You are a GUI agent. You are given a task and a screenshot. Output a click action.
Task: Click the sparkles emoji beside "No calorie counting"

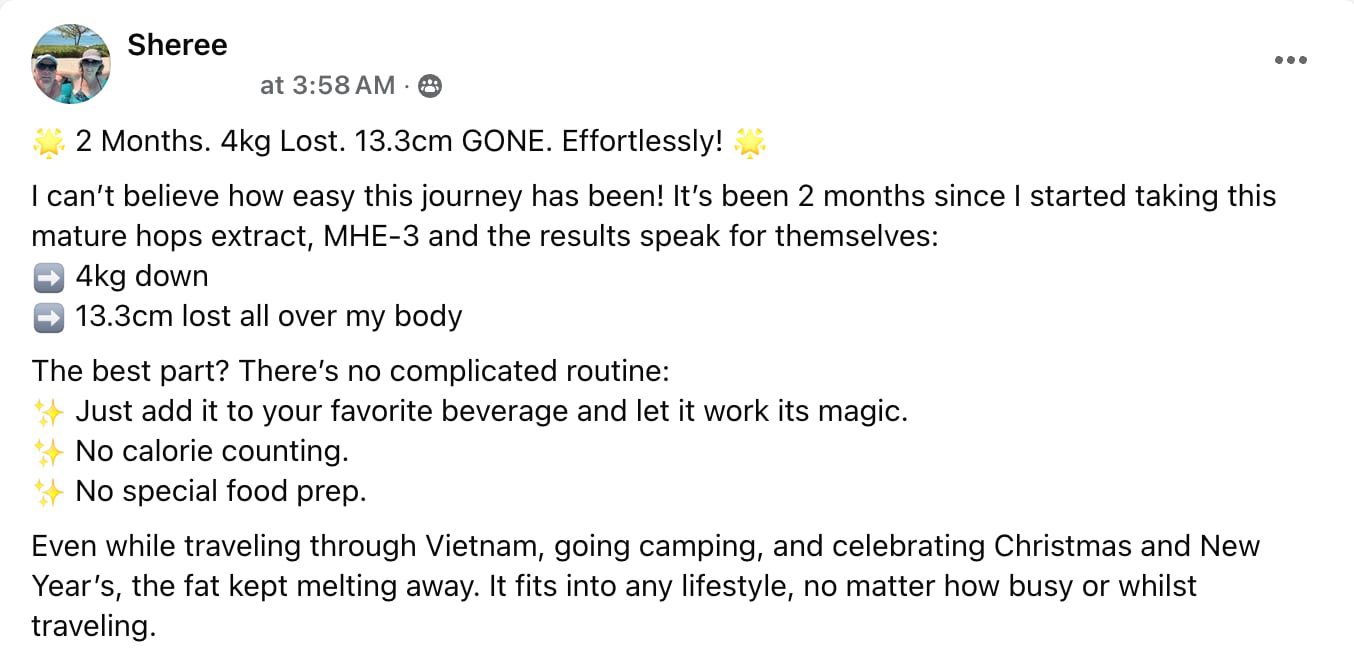[x=48, y=452]
